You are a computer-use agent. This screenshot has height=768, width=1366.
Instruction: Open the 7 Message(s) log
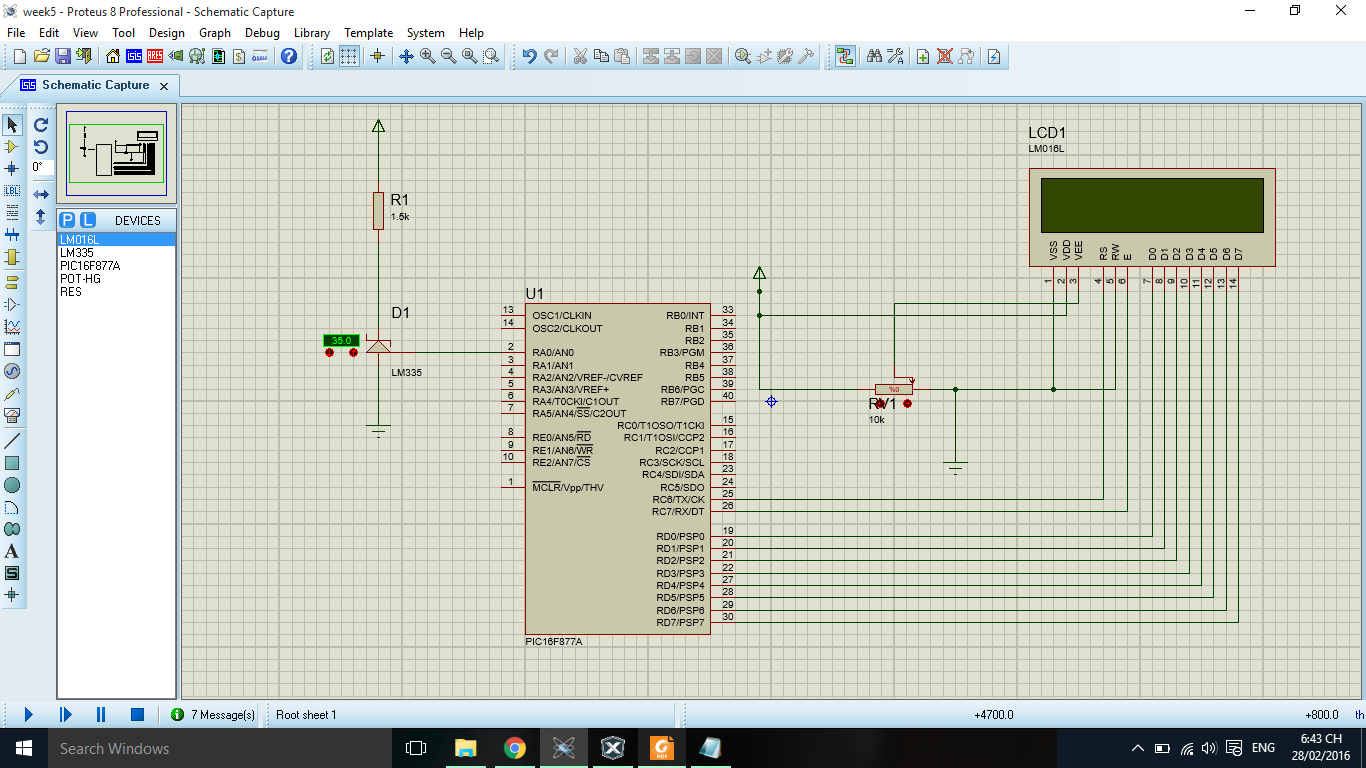(213, 715)
